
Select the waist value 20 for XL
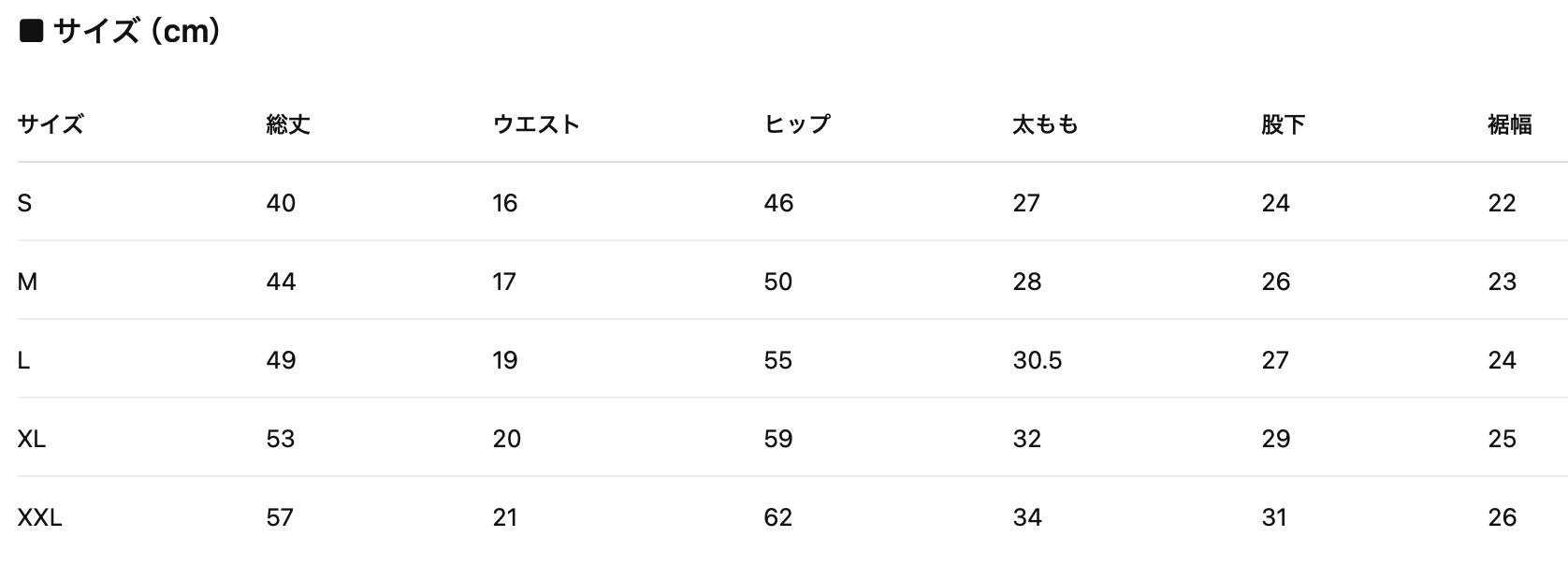(507, 439)
